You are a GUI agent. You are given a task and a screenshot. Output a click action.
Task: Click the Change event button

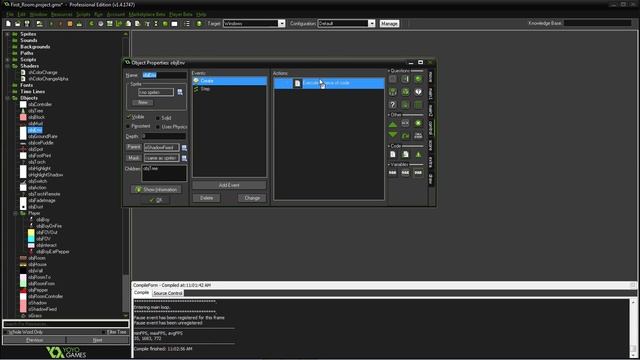pos(252,198)
